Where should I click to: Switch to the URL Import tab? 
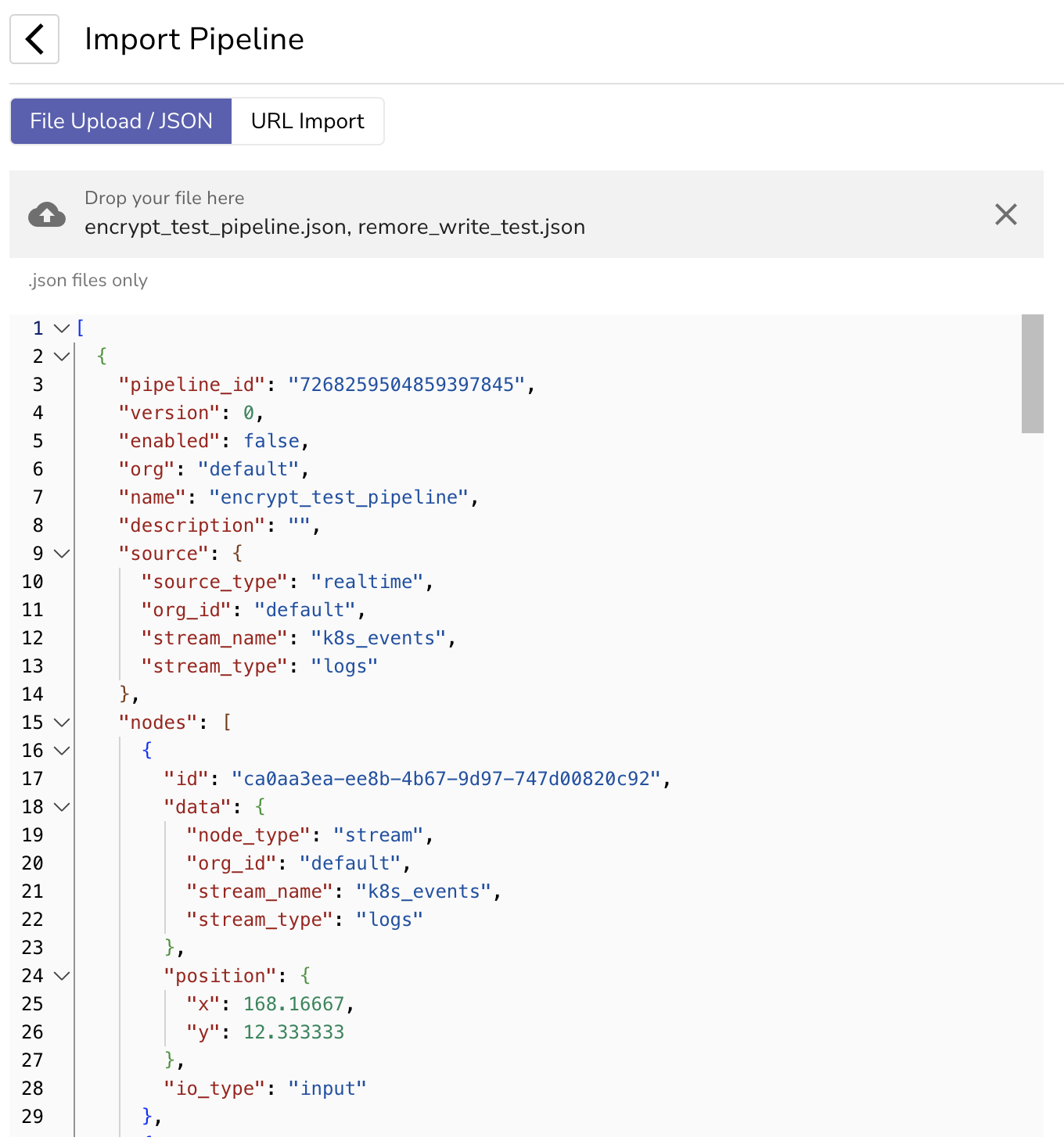pyautogui.click(x=307, y=121)
